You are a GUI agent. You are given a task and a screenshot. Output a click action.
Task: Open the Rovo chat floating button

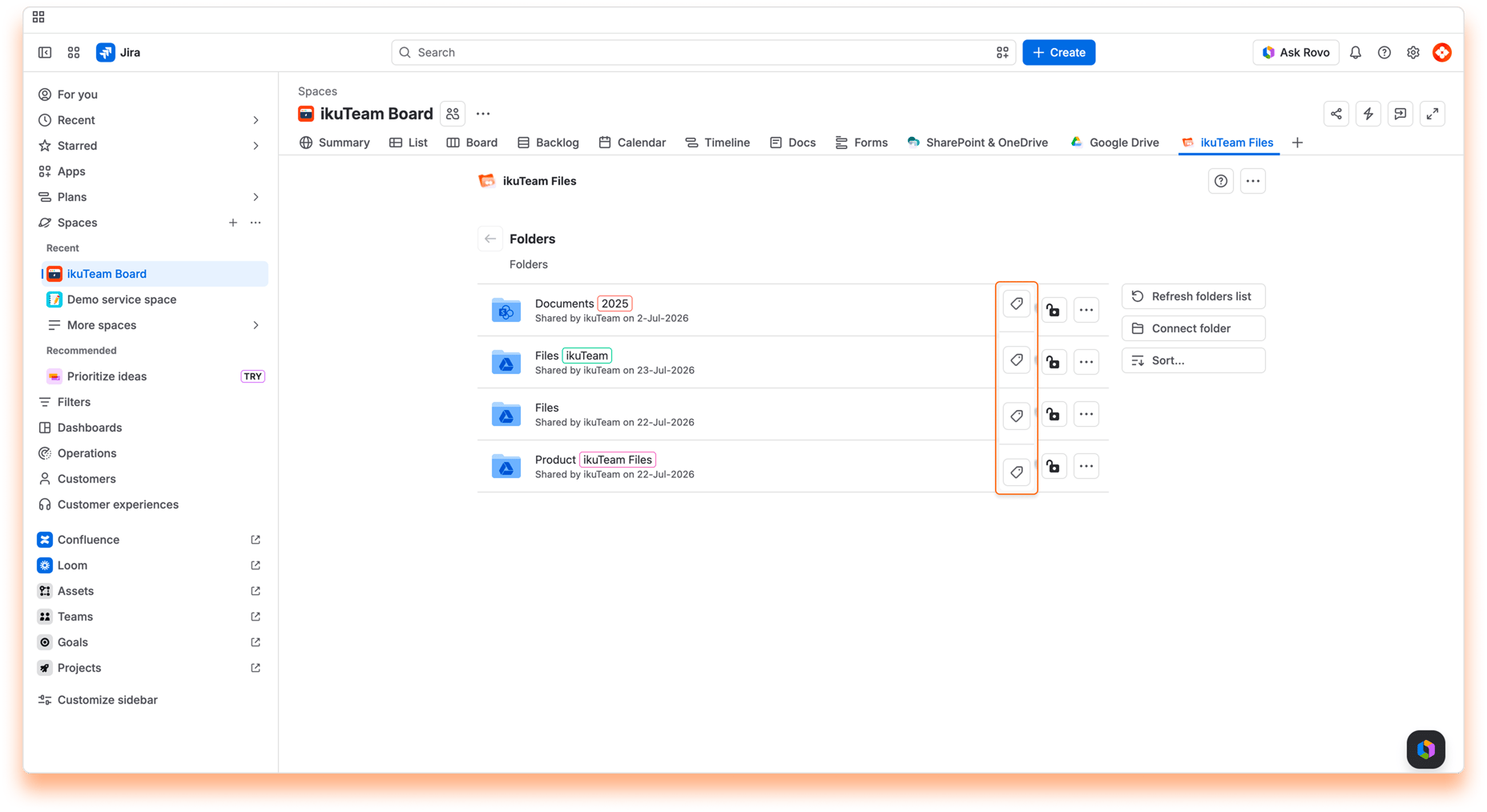click(x=1426, y=750)
